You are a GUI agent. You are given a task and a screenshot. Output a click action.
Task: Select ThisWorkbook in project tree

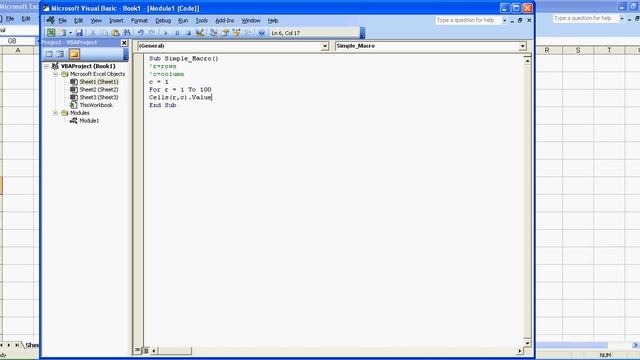point(96,105)
